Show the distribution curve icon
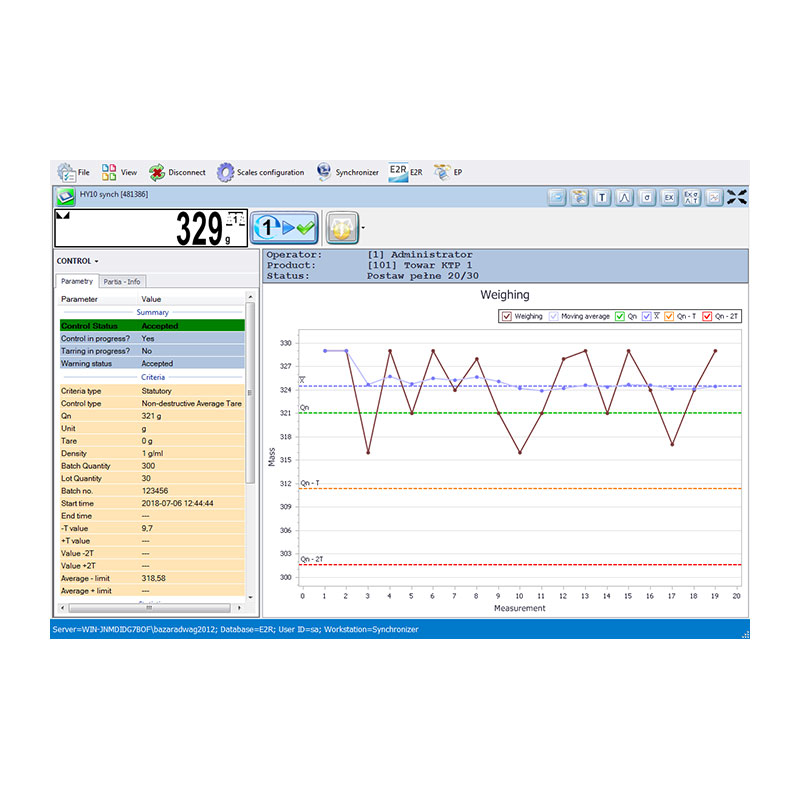The width and height of the screenshot is (800, 800). pos(624,198)
